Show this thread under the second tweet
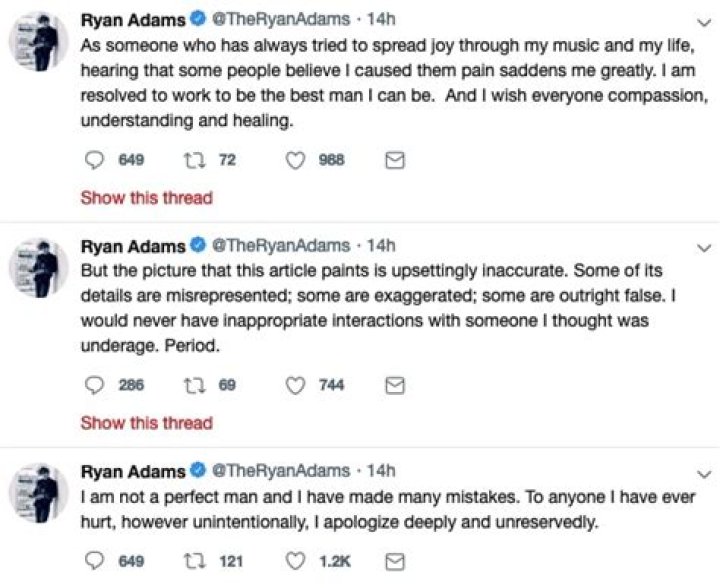The width and height of the screenshot is (720, 588). 146,423
